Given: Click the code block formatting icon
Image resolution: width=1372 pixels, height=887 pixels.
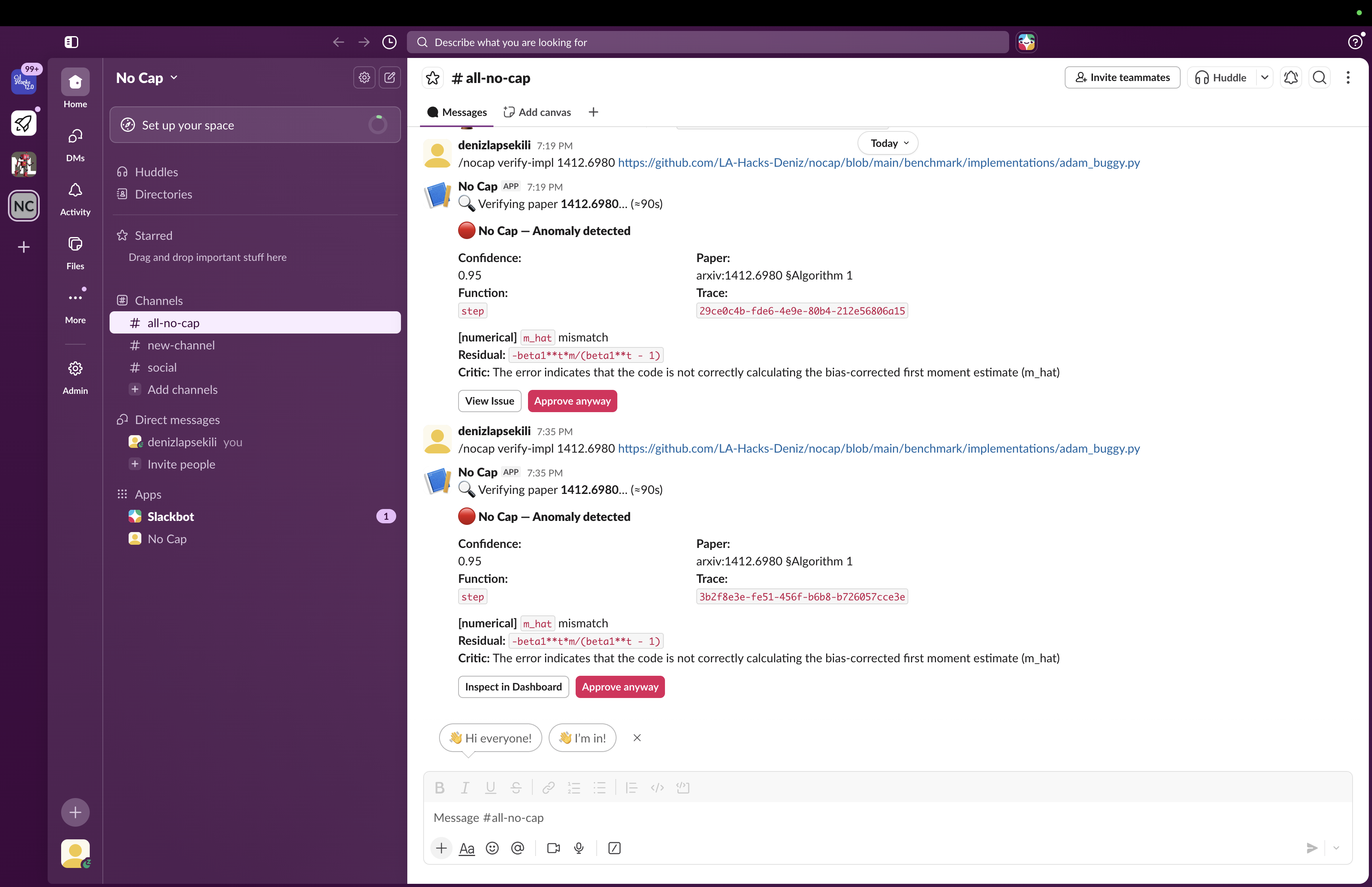Looking at the screenshot, I should pyautogui.click(x=683, y=787).
